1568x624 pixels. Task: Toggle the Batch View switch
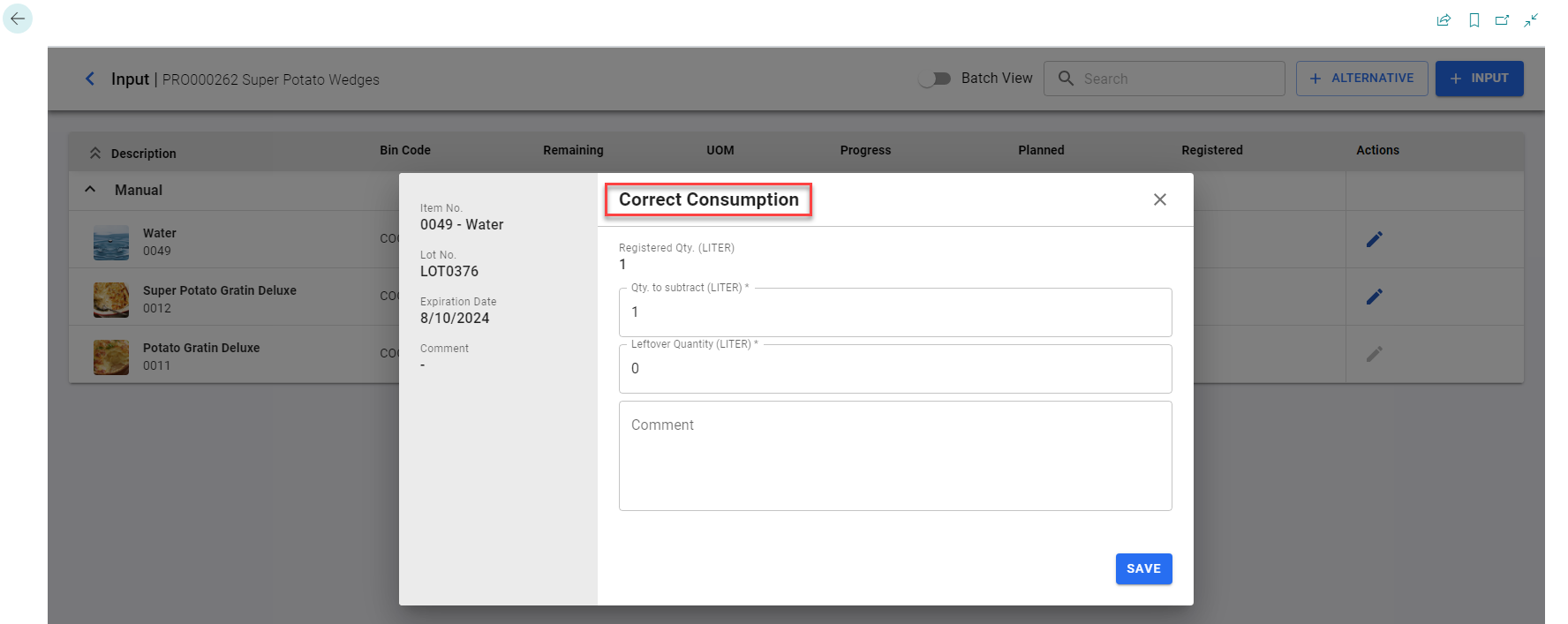[x=934, y=79]
